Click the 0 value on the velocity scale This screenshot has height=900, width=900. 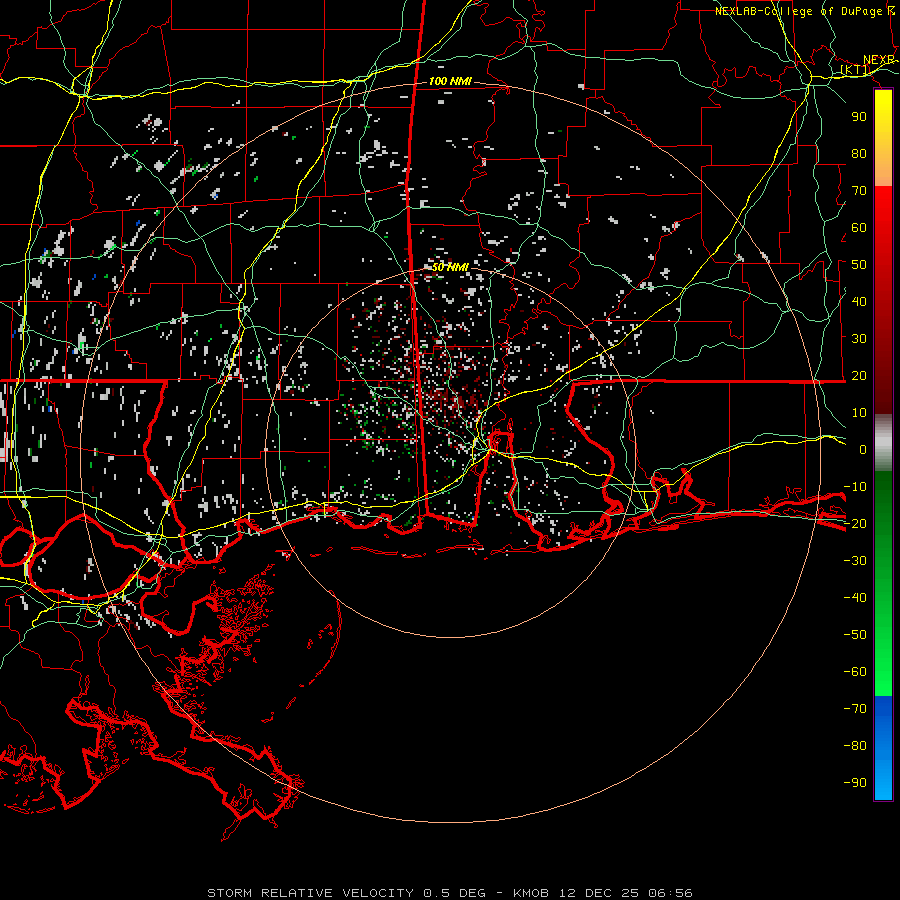click(x=863, y=449)
